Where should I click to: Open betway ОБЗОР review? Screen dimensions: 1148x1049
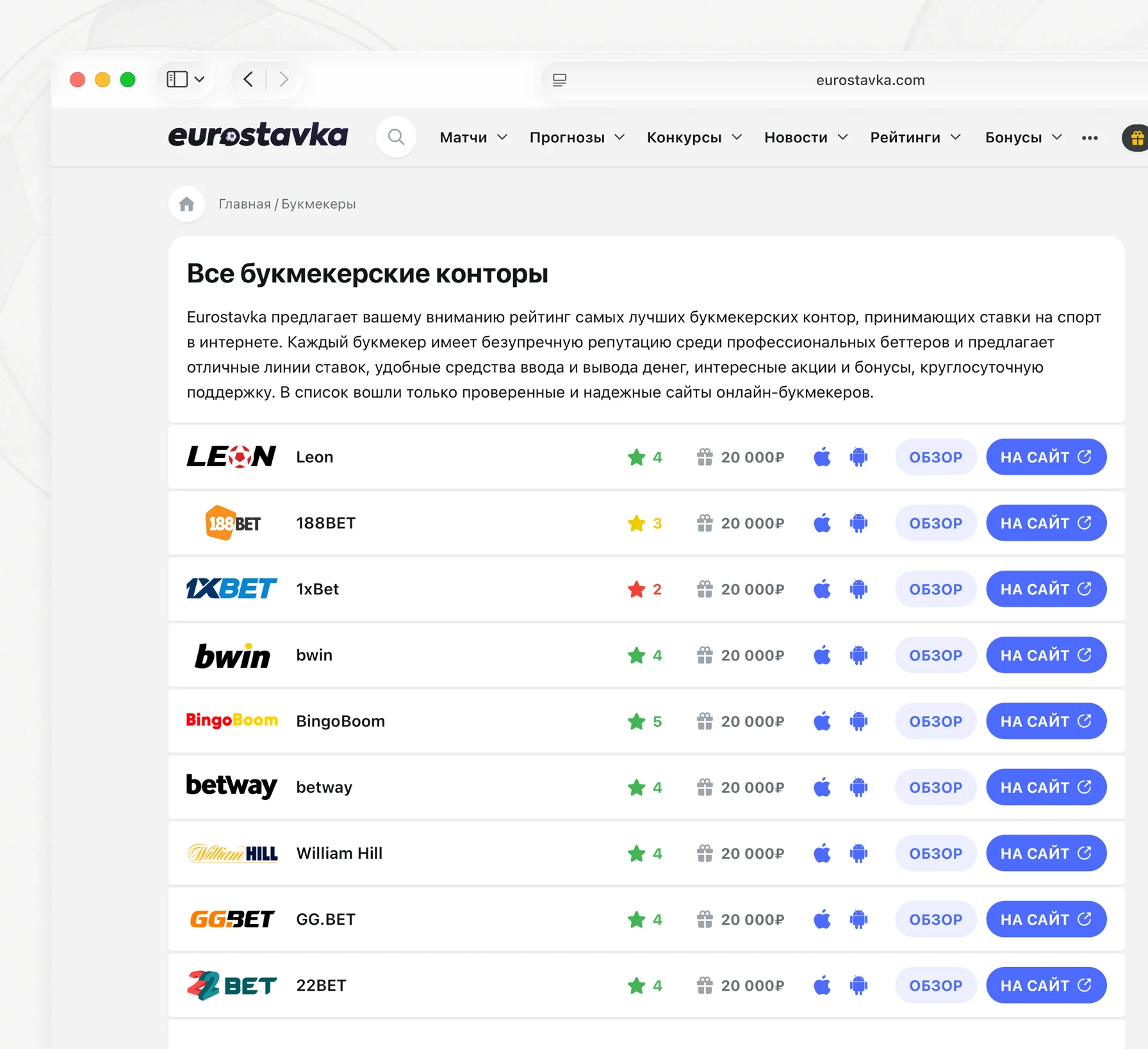pyautogui.click(x=935, y=787)
